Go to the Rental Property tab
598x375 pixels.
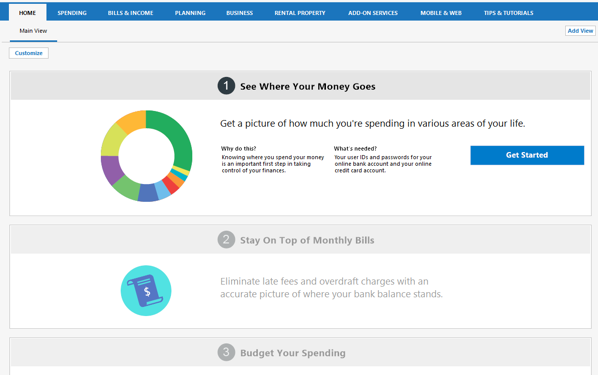[300, 13]
